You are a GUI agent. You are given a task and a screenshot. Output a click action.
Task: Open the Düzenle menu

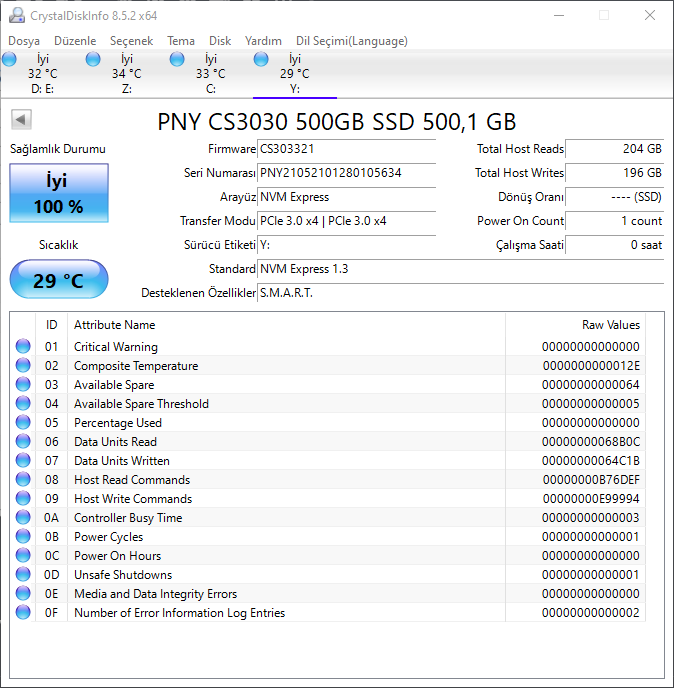point(75,41)
